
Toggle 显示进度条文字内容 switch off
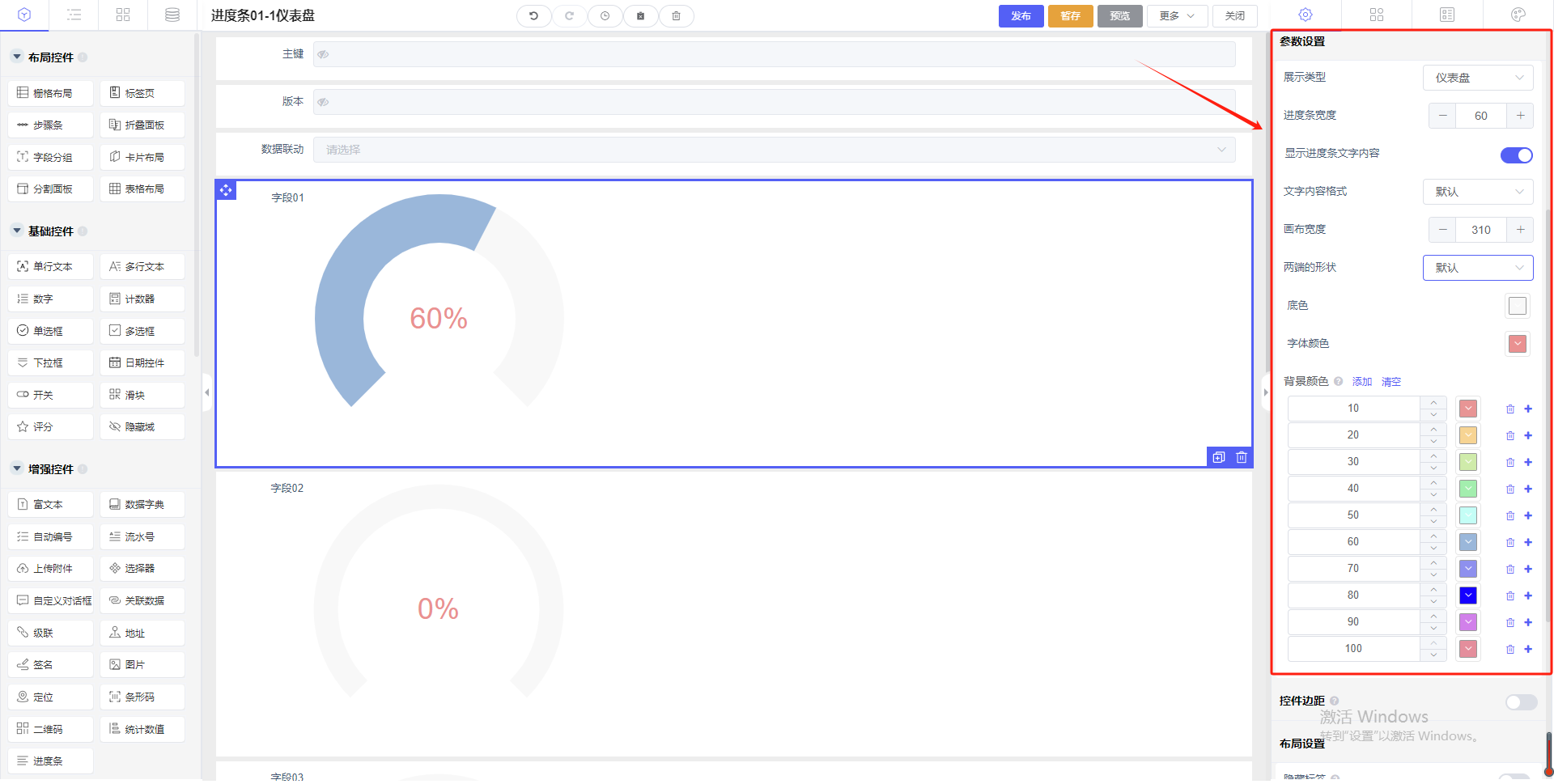click(1516, 155)
